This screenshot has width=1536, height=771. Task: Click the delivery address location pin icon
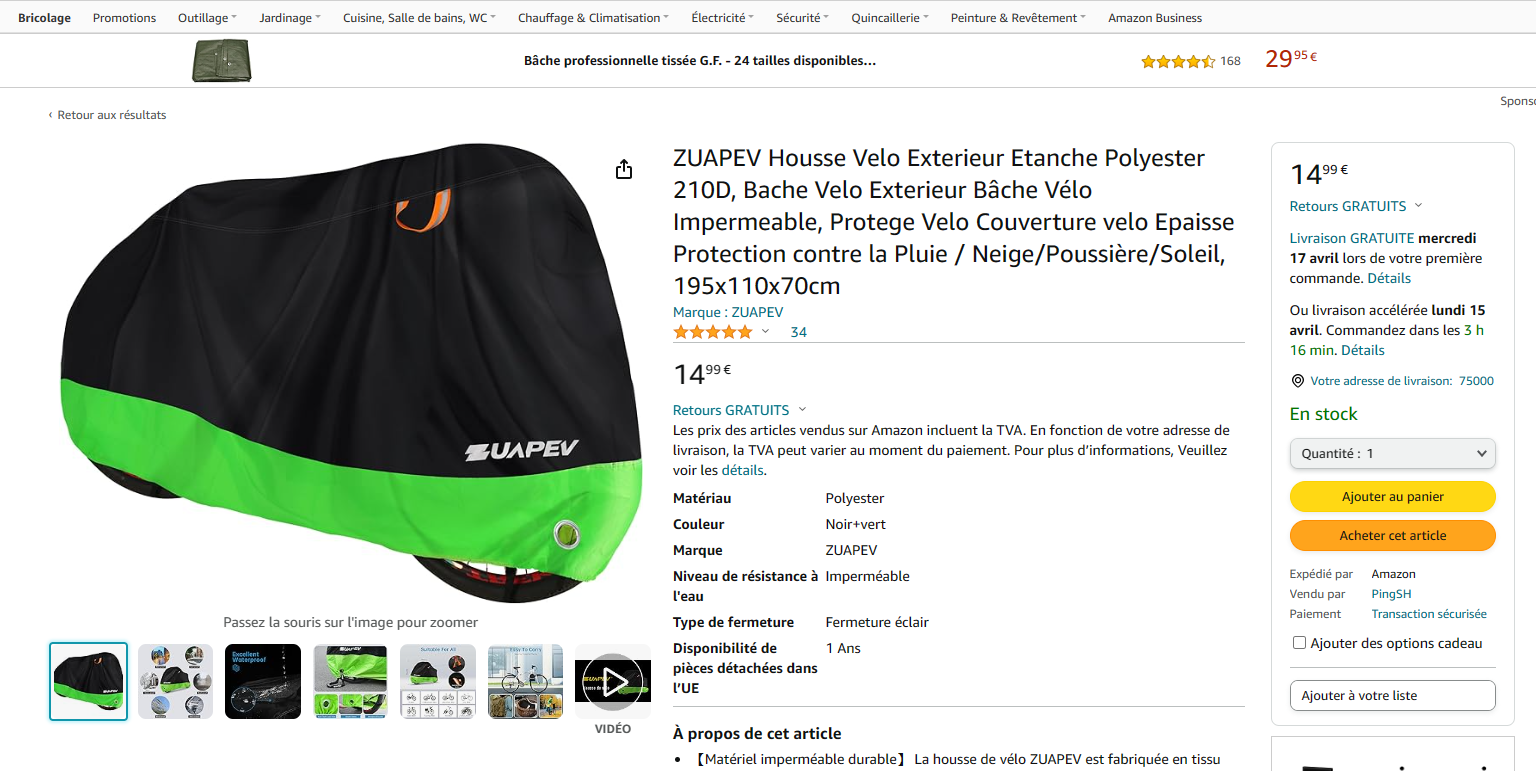pos(1298,381)
